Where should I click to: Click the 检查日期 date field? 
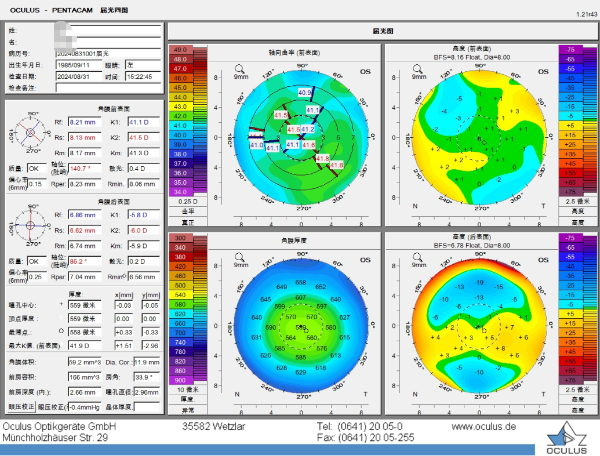(x=74, y=75)
